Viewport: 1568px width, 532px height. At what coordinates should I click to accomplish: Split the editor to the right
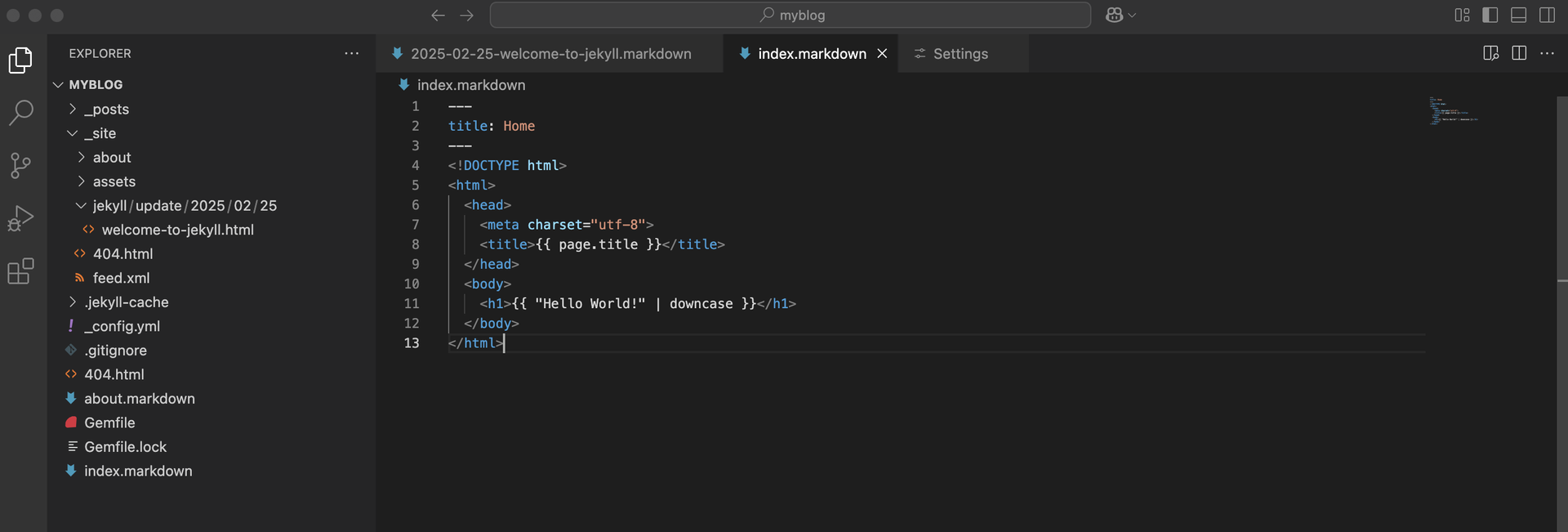(x=1519, y=53)
